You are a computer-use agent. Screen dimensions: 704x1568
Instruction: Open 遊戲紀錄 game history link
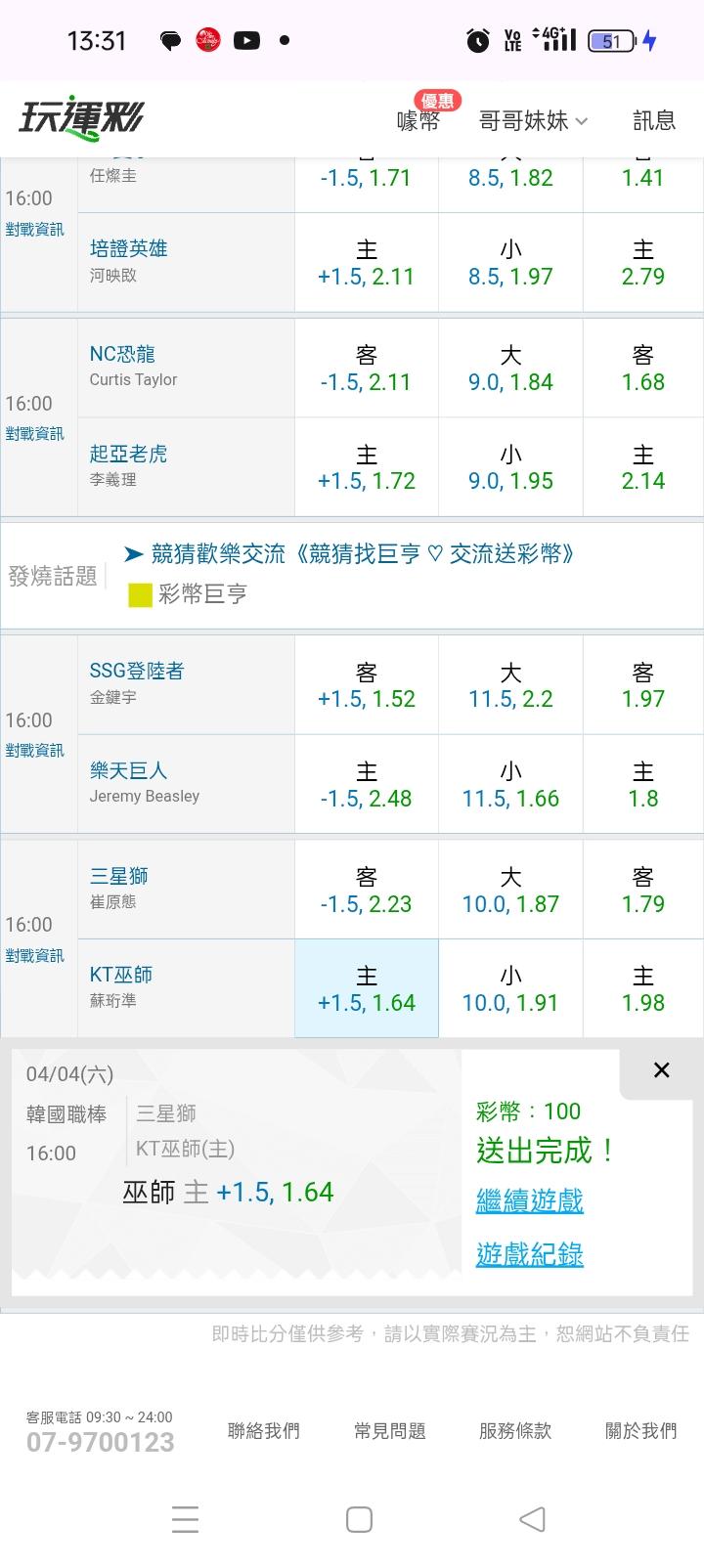click(x=529, y=1254)
